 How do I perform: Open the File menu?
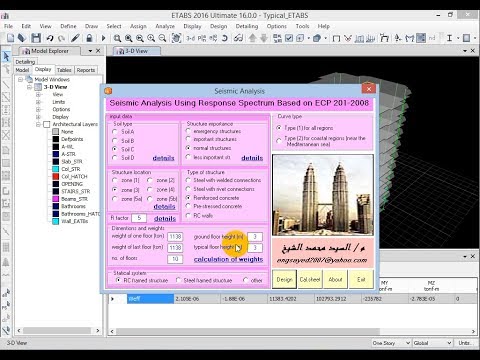pos(8,26)
